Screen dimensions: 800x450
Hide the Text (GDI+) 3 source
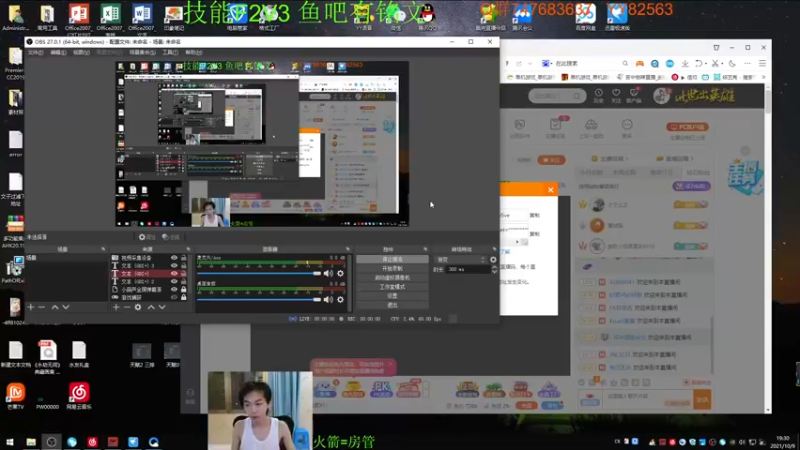click(174, 266)
